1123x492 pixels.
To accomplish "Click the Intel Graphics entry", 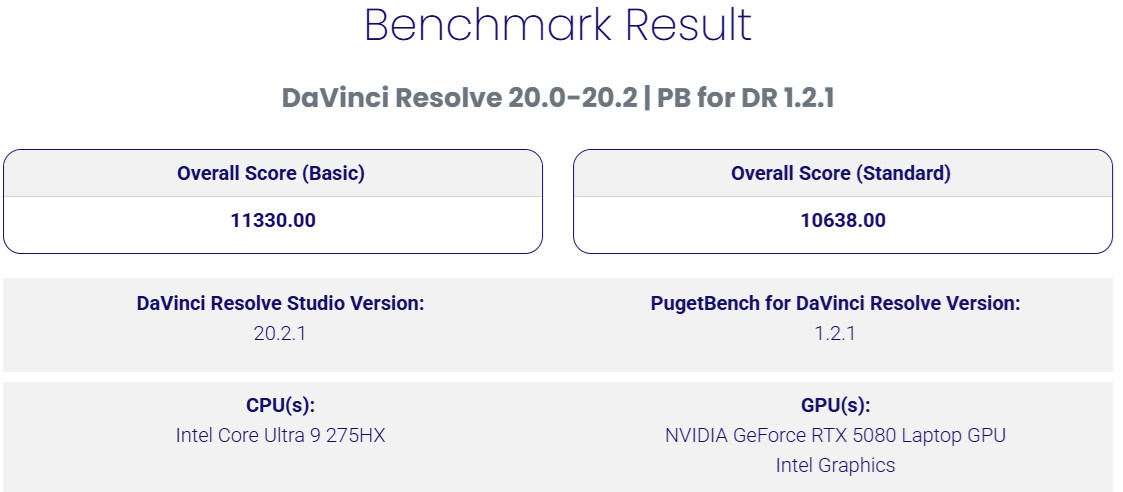I will tap(835, 465).
